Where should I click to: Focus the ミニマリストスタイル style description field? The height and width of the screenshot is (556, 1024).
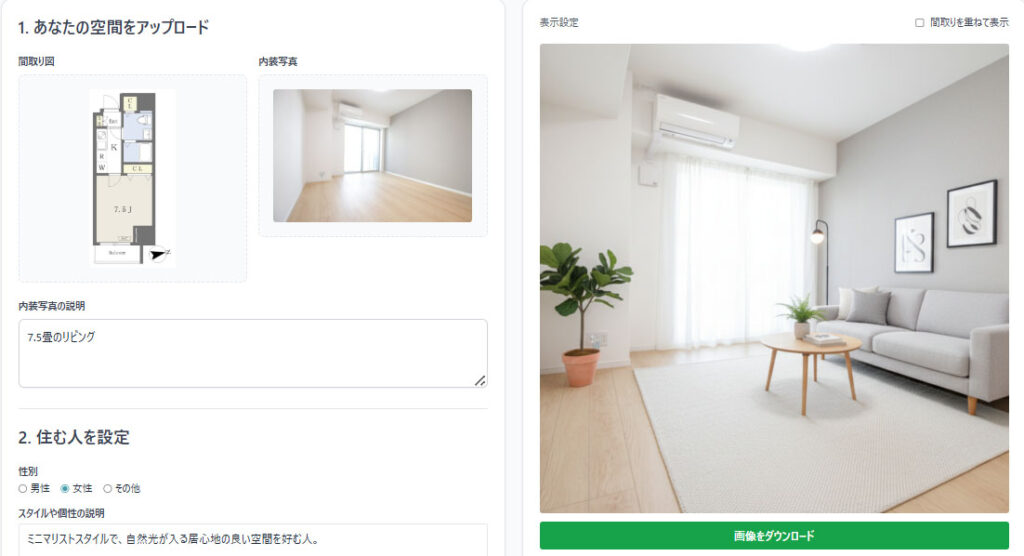253,540
